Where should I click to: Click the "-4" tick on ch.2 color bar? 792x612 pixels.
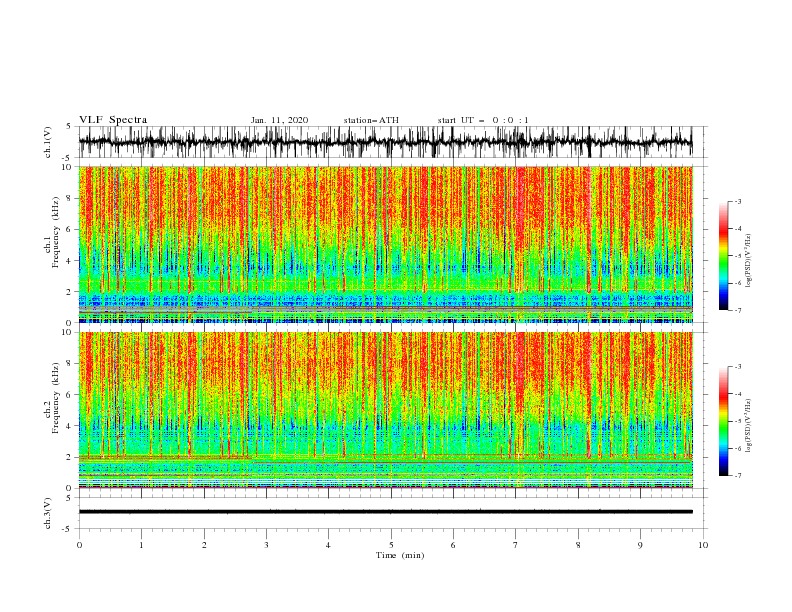point(737,394)
